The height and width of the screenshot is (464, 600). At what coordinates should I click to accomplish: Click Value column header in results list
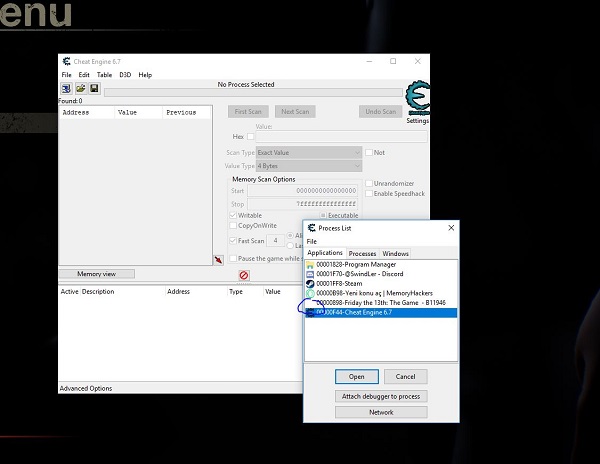139,112
